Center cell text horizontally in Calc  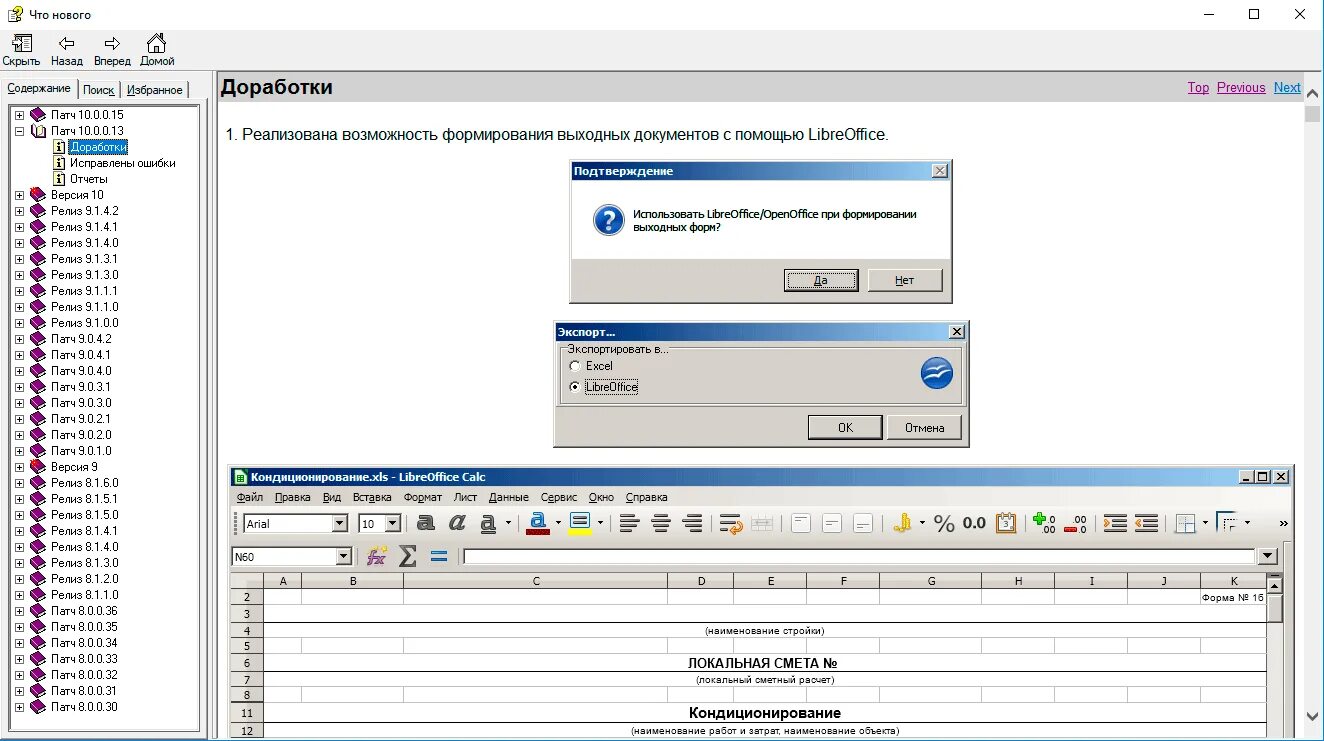click(661, 523)
